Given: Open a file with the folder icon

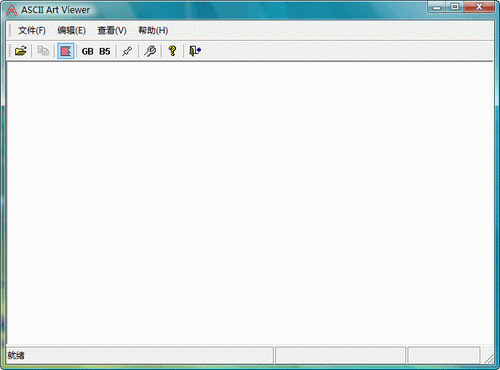Looking at the screenshot, I should (20, 51).
